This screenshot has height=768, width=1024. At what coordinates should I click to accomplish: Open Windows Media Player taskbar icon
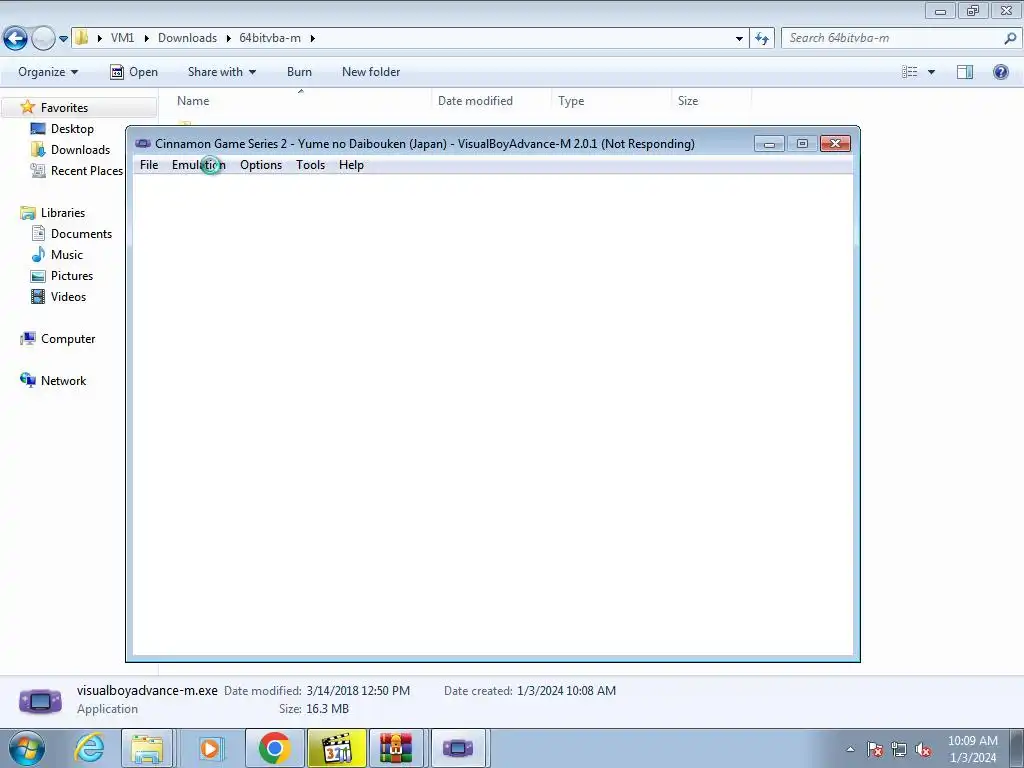(x=211, y=748)
